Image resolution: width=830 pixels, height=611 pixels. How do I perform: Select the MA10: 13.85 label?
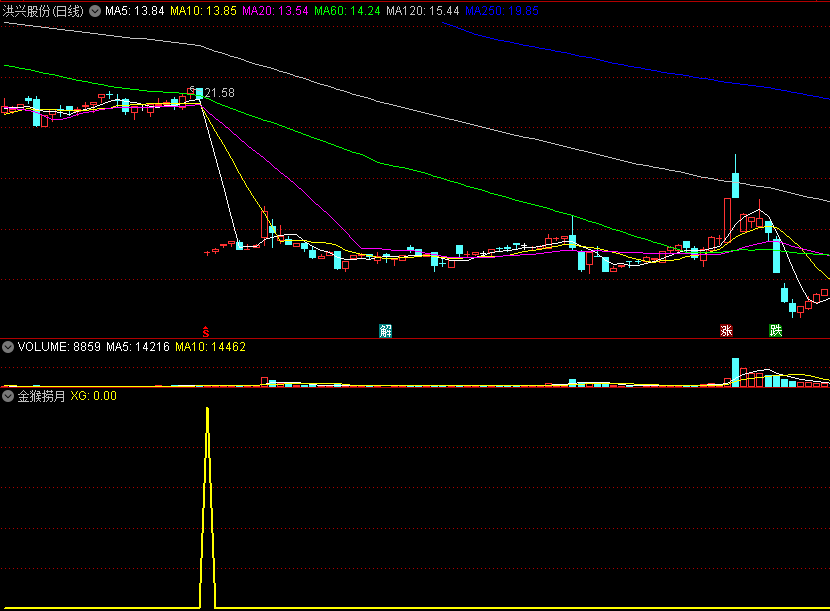point(203,11)
